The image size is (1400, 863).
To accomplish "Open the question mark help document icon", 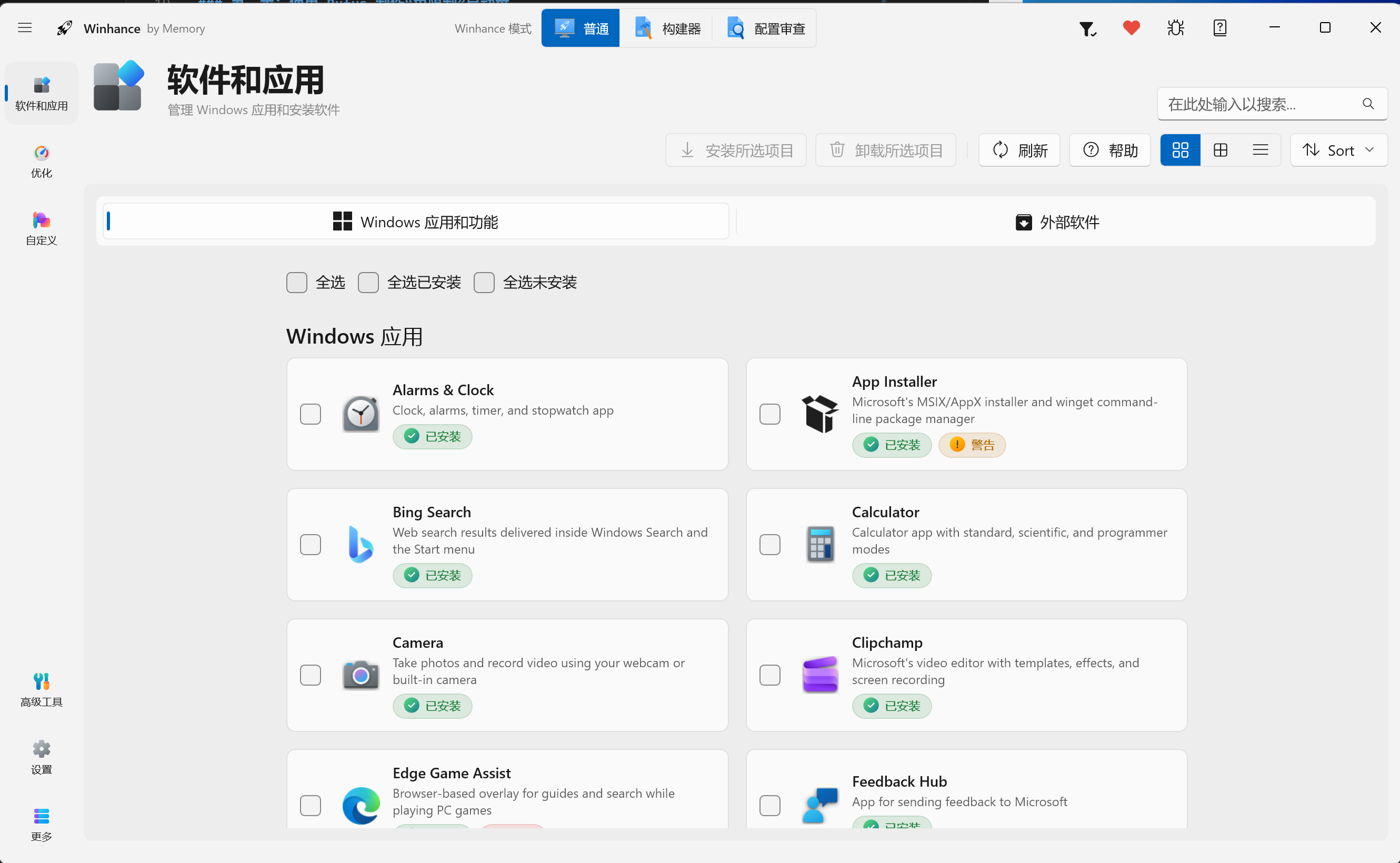I will 1219,27.
